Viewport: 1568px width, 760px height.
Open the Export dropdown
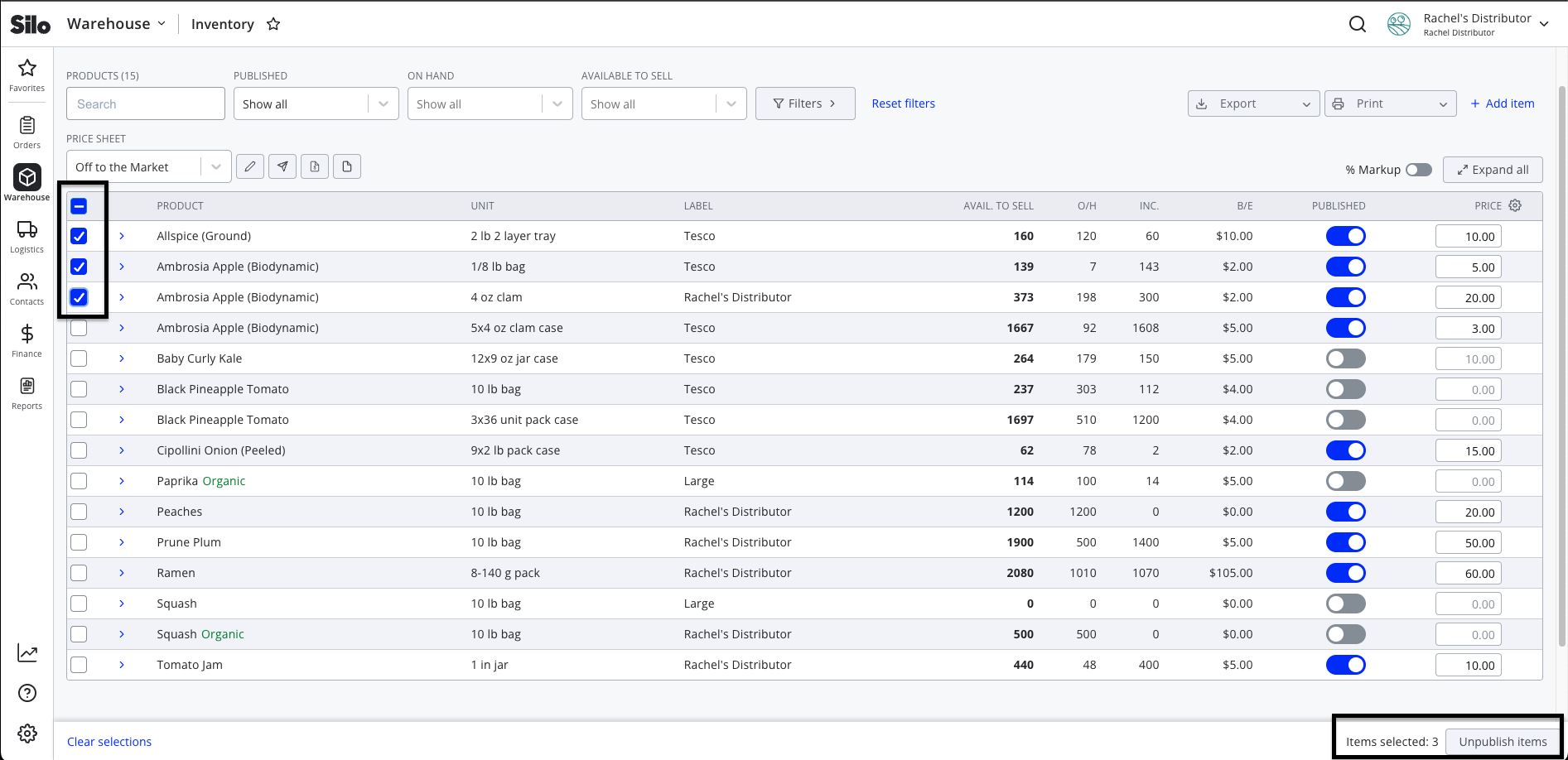coord(1253,103)
